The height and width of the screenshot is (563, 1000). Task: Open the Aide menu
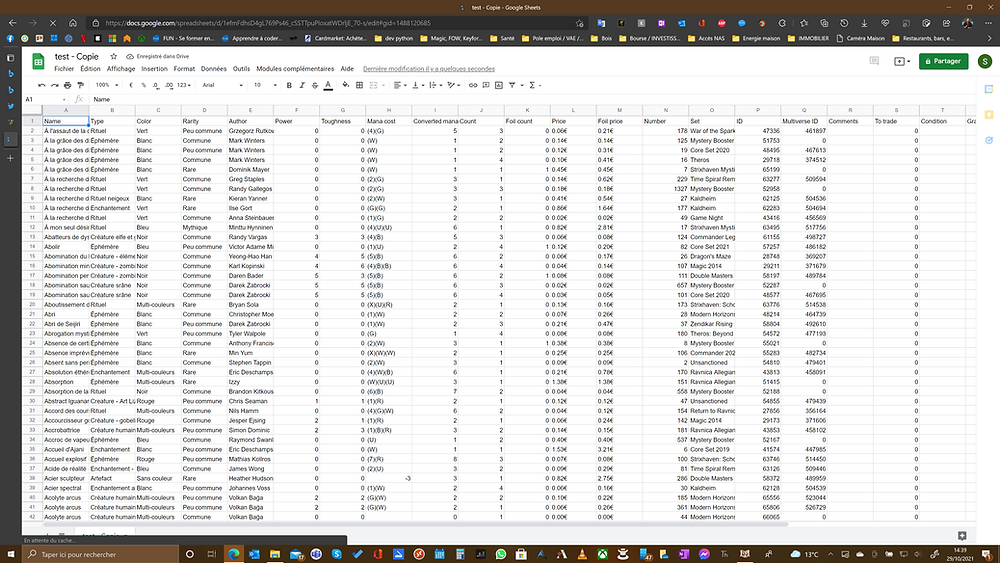pyautogui.click(x=347, y=69)
